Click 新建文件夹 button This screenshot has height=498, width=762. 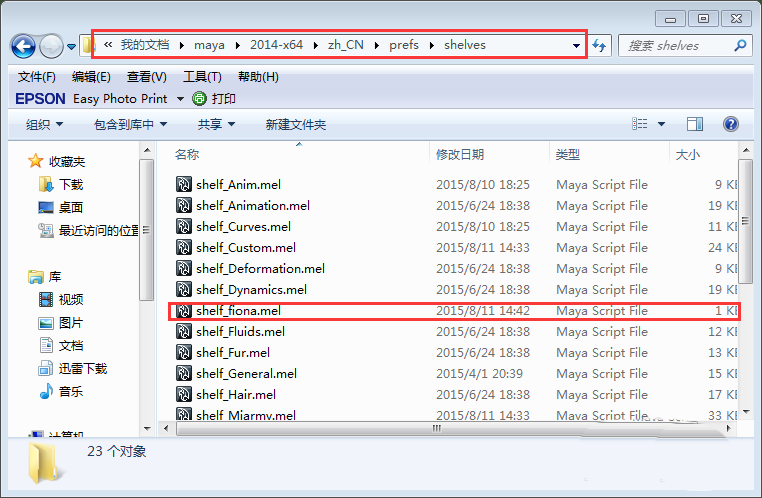pos(295,124)
